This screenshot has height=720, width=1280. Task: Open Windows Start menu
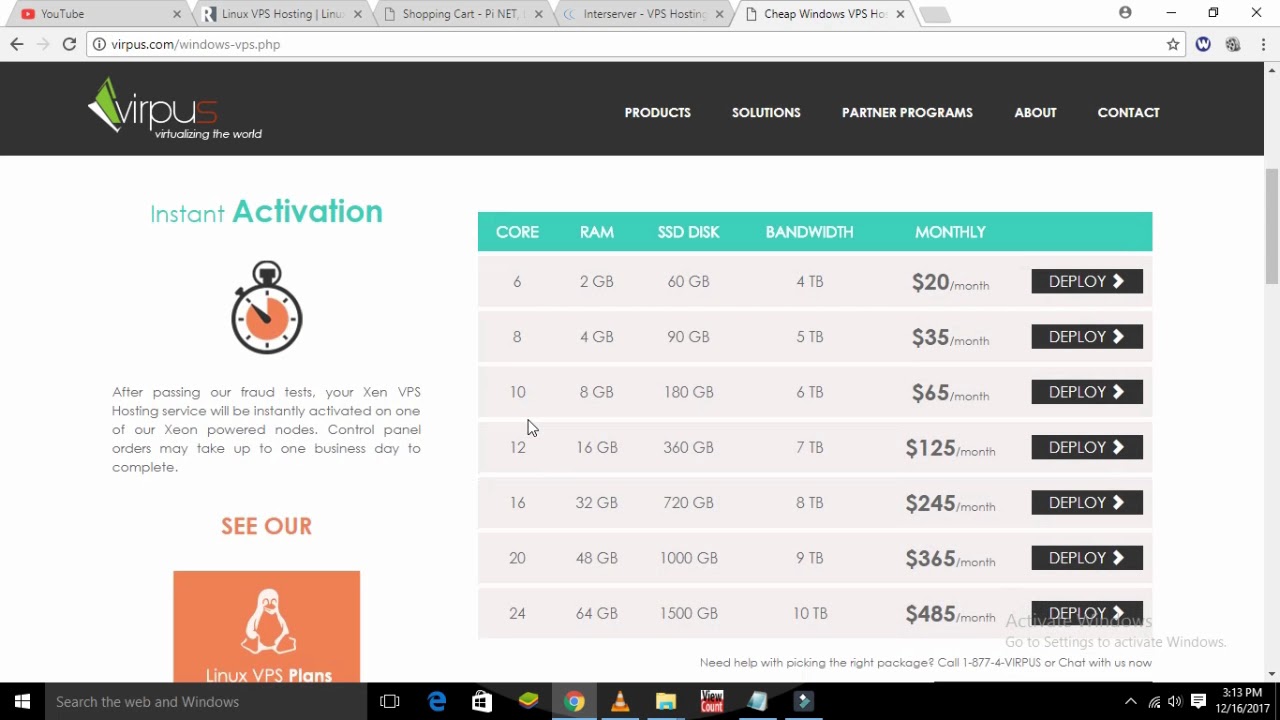pyautogui.click(x=22, y=701)
